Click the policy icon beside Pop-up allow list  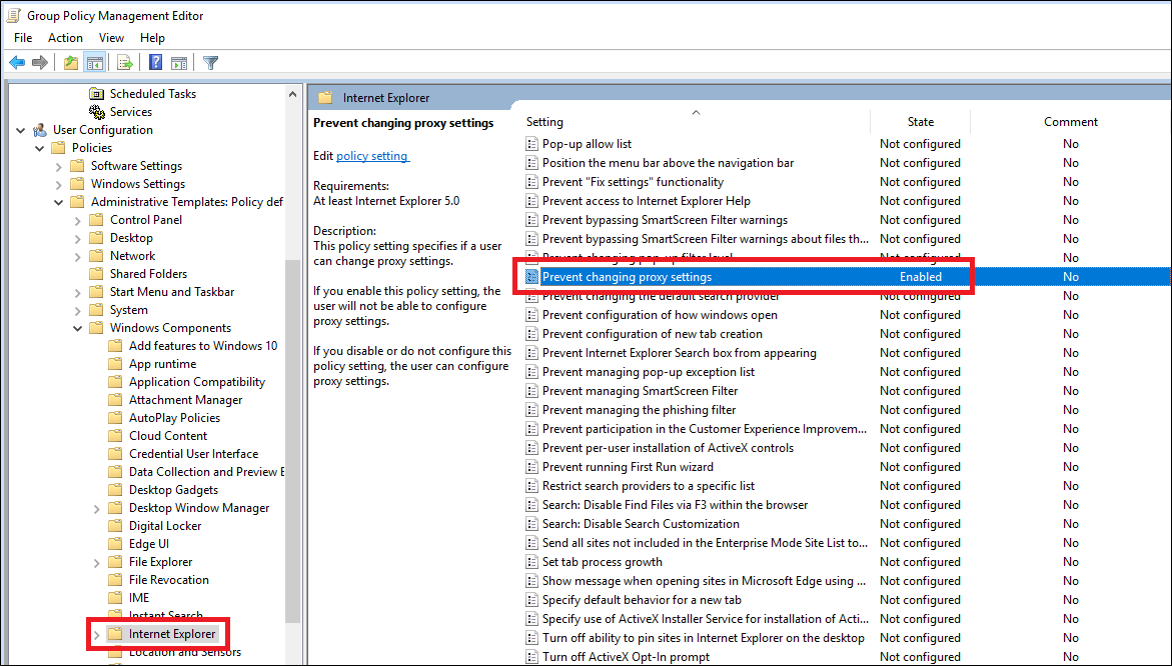pyautogui.click(x=531, y=144)
